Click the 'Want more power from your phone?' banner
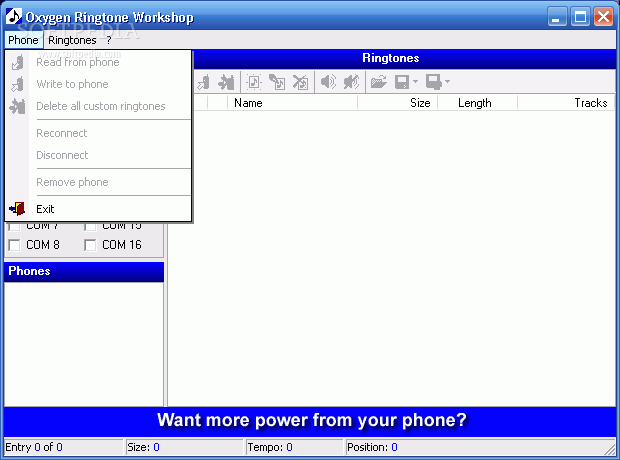The height and width of the screenshot is (460, 620). 312,420
